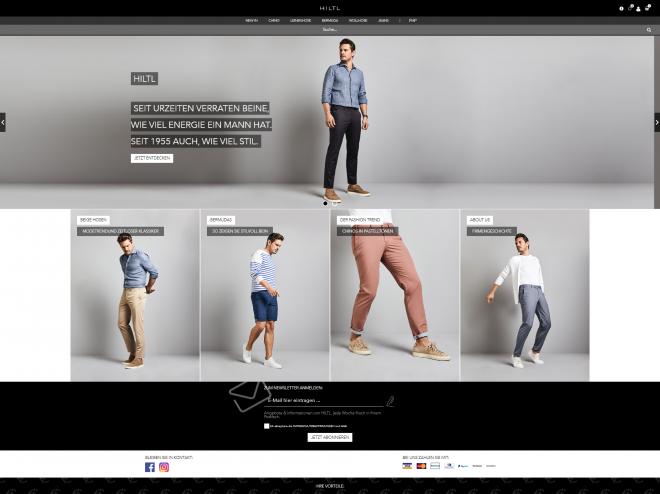This screenshot has height=494, width=660.
Task: Click the American Express payment icon
Action: pyautogui.click(x=435, y=466)
